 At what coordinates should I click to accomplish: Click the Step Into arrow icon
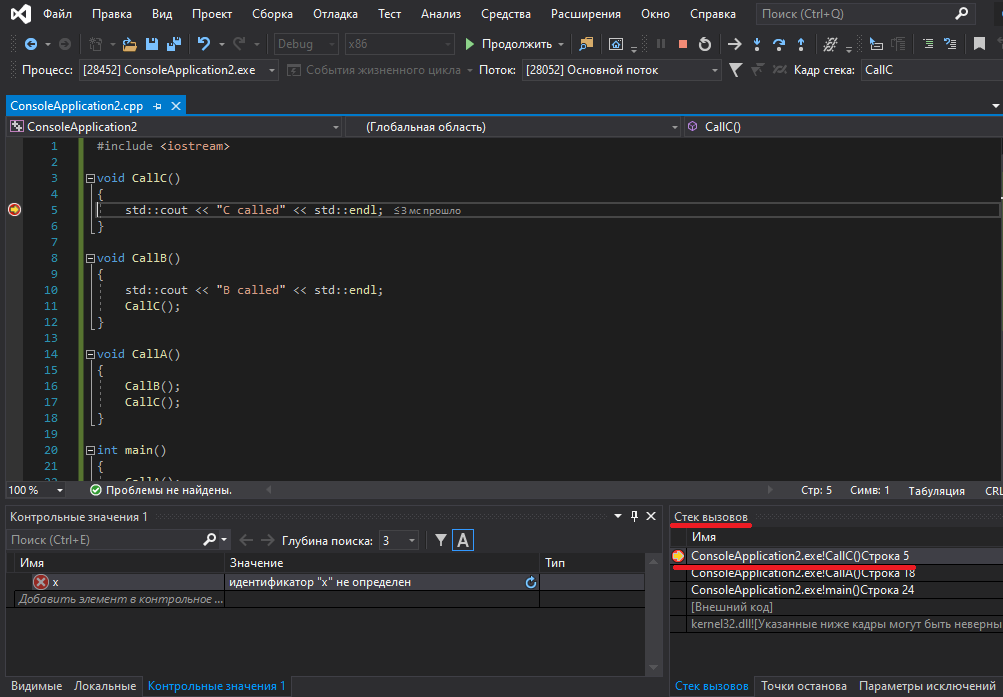tap(756, 44)
